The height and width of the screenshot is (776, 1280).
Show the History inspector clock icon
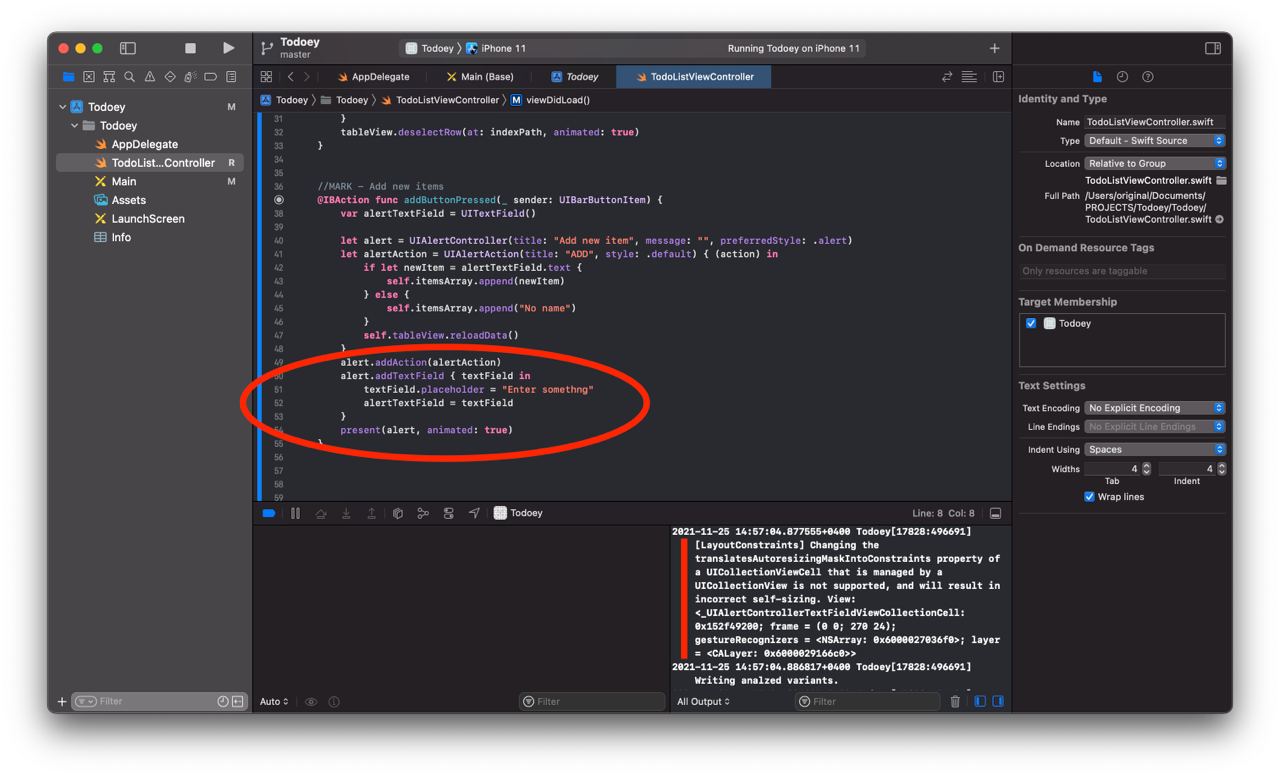pyautogui.click(x=1122, y=77)
